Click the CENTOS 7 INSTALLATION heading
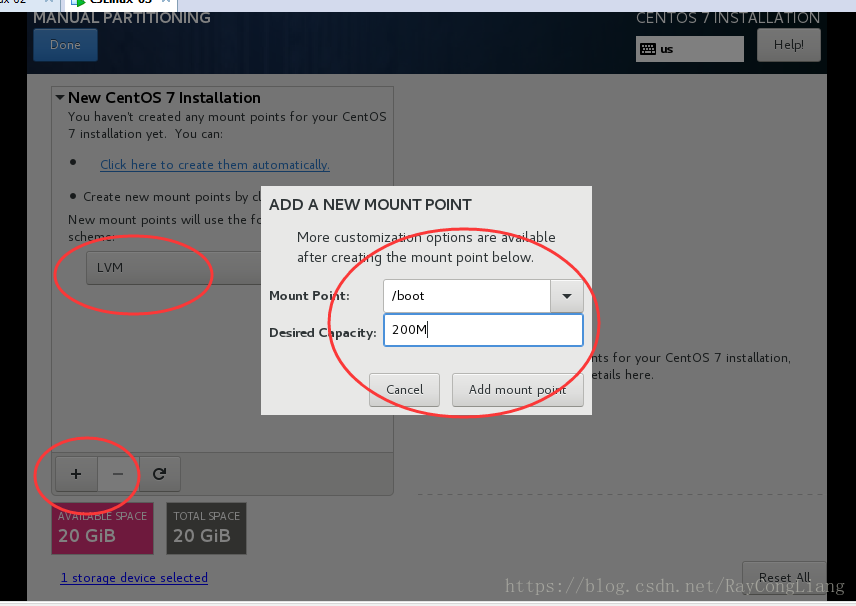Image resolution: width=856 pixels, height=606 pixels. [x=728, y=18]
